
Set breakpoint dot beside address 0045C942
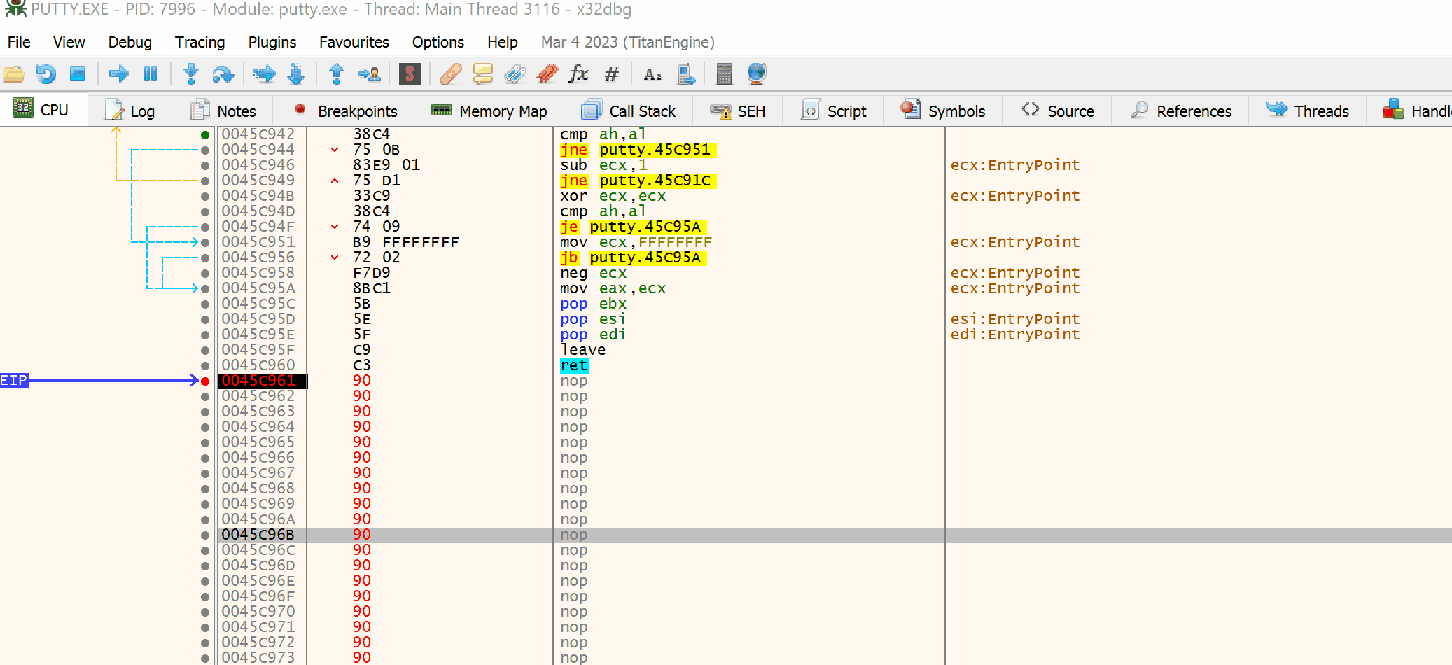coord(205,133)
